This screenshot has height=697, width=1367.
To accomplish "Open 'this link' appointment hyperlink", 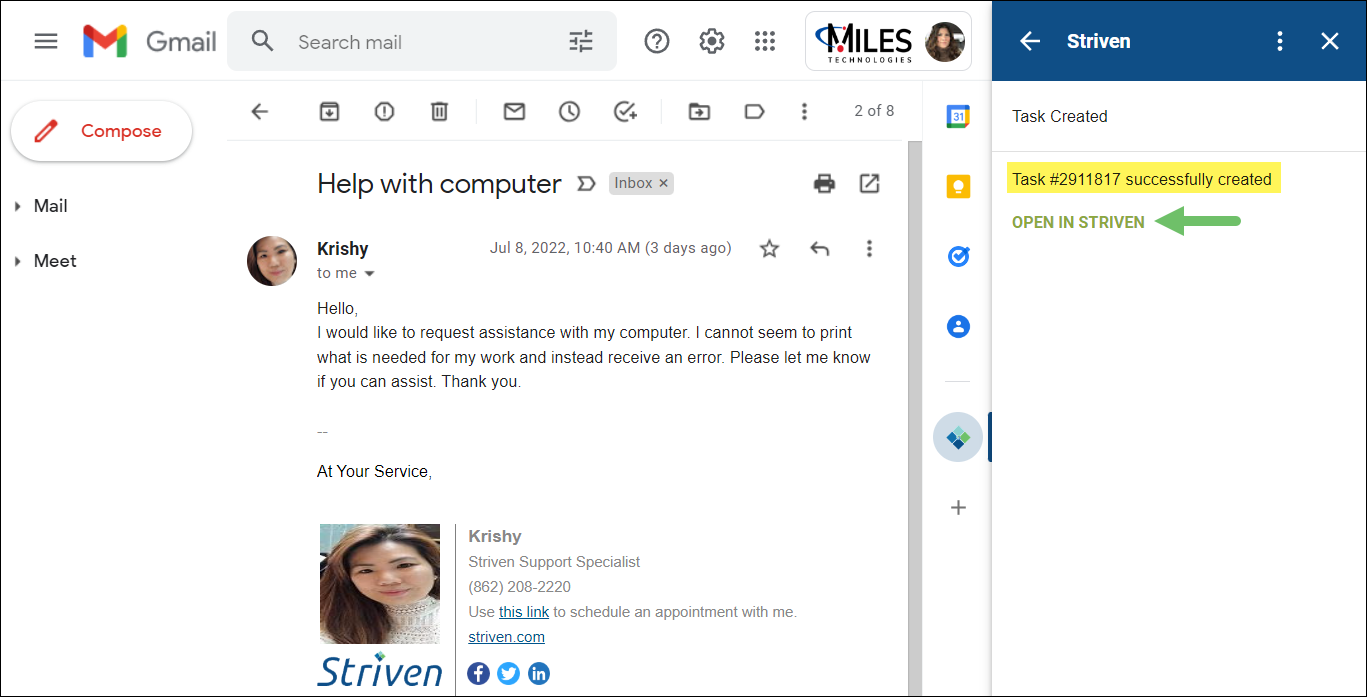I will pyautogui.click(x=524, y=612).
